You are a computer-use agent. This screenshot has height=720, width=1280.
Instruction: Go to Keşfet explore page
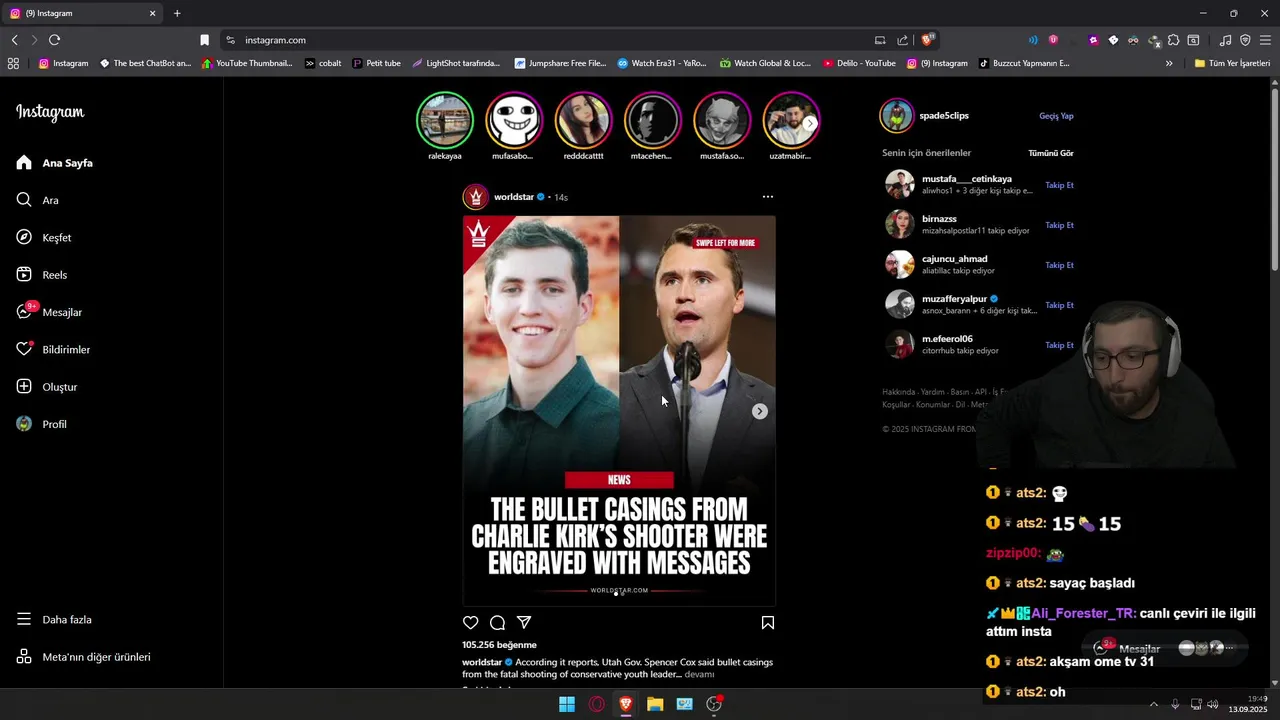pyautogui.click(x=43, y=238)
